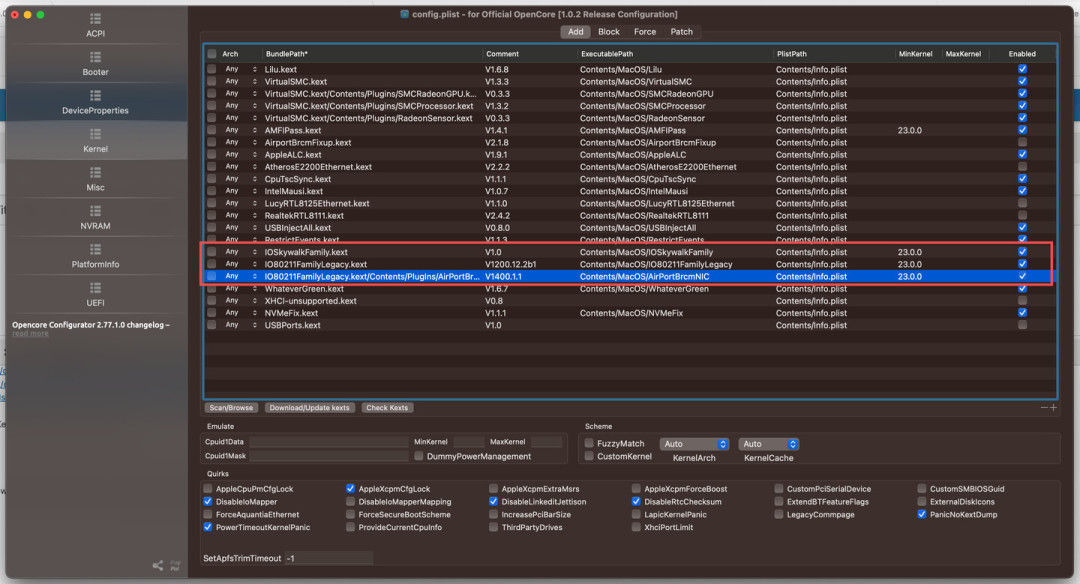Click the Scan/Browse button

231,408
